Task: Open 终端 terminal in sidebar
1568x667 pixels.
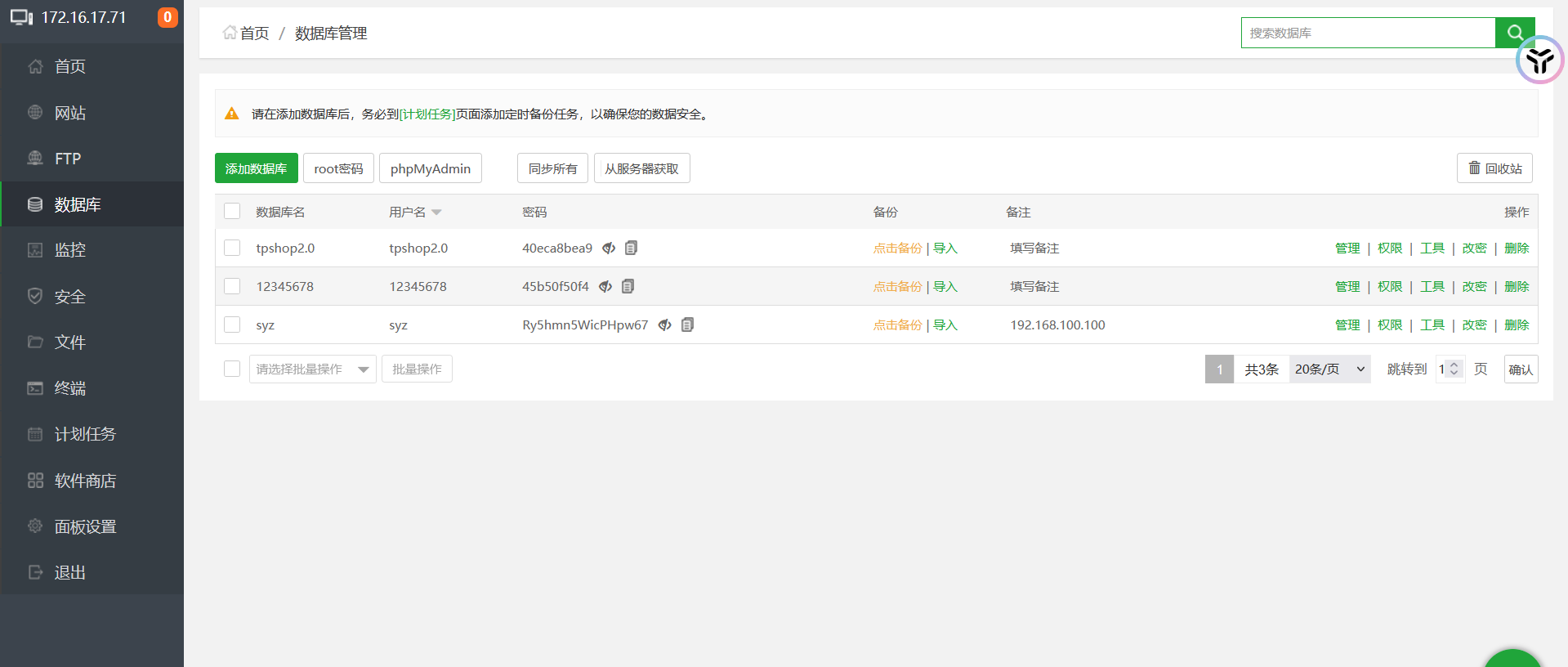Action: (92, 388)
